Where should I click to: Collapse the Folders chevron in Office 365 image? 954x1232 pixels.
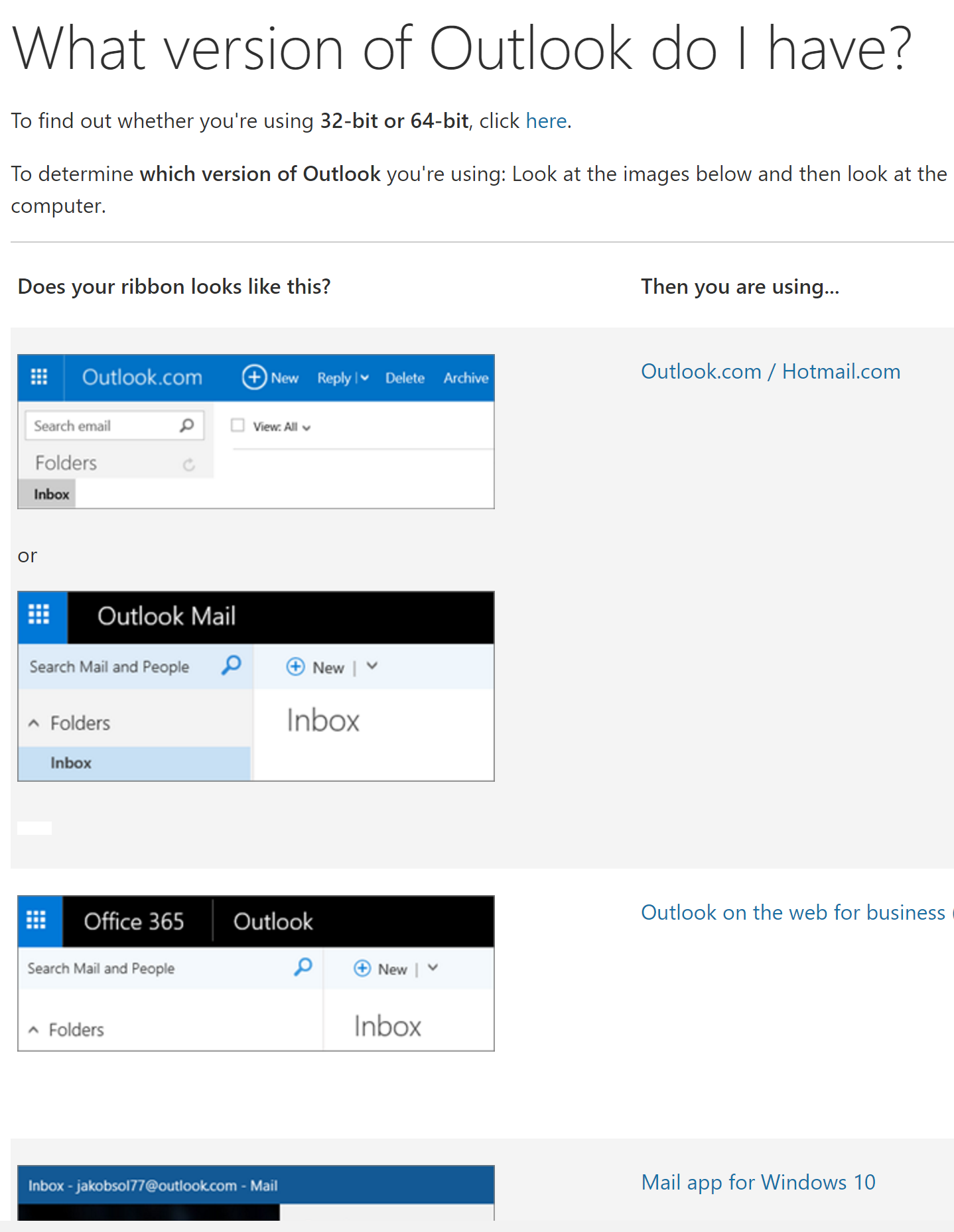33,1030
